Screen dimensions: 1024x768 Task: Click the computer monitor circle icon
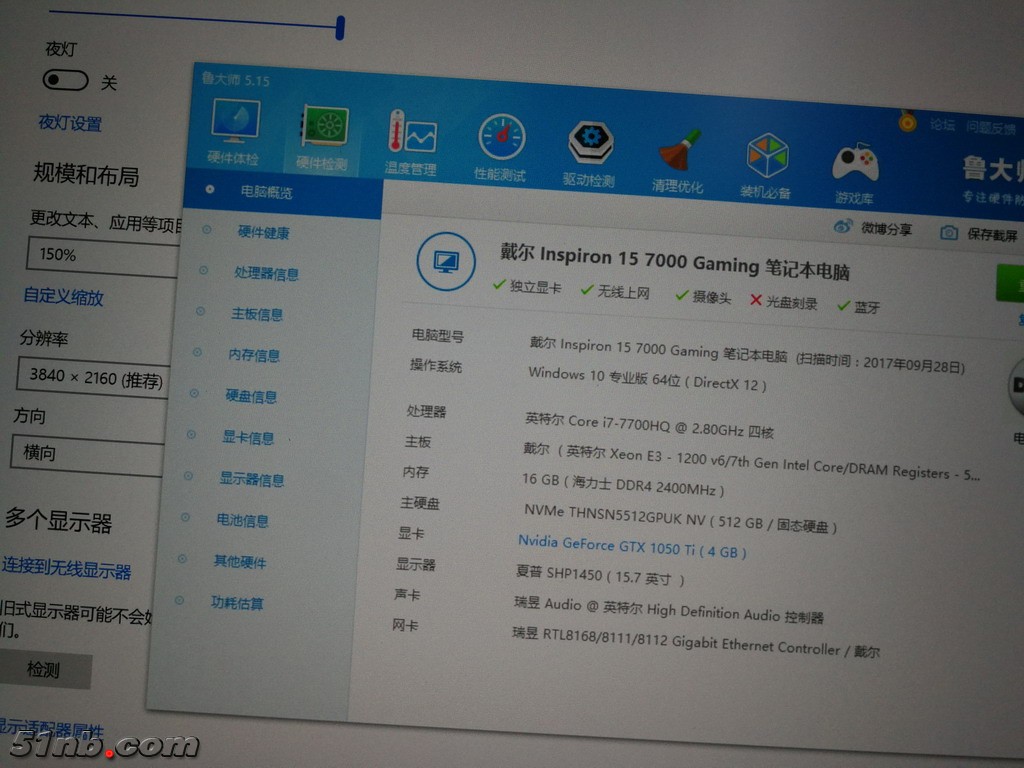pos(446,262)
